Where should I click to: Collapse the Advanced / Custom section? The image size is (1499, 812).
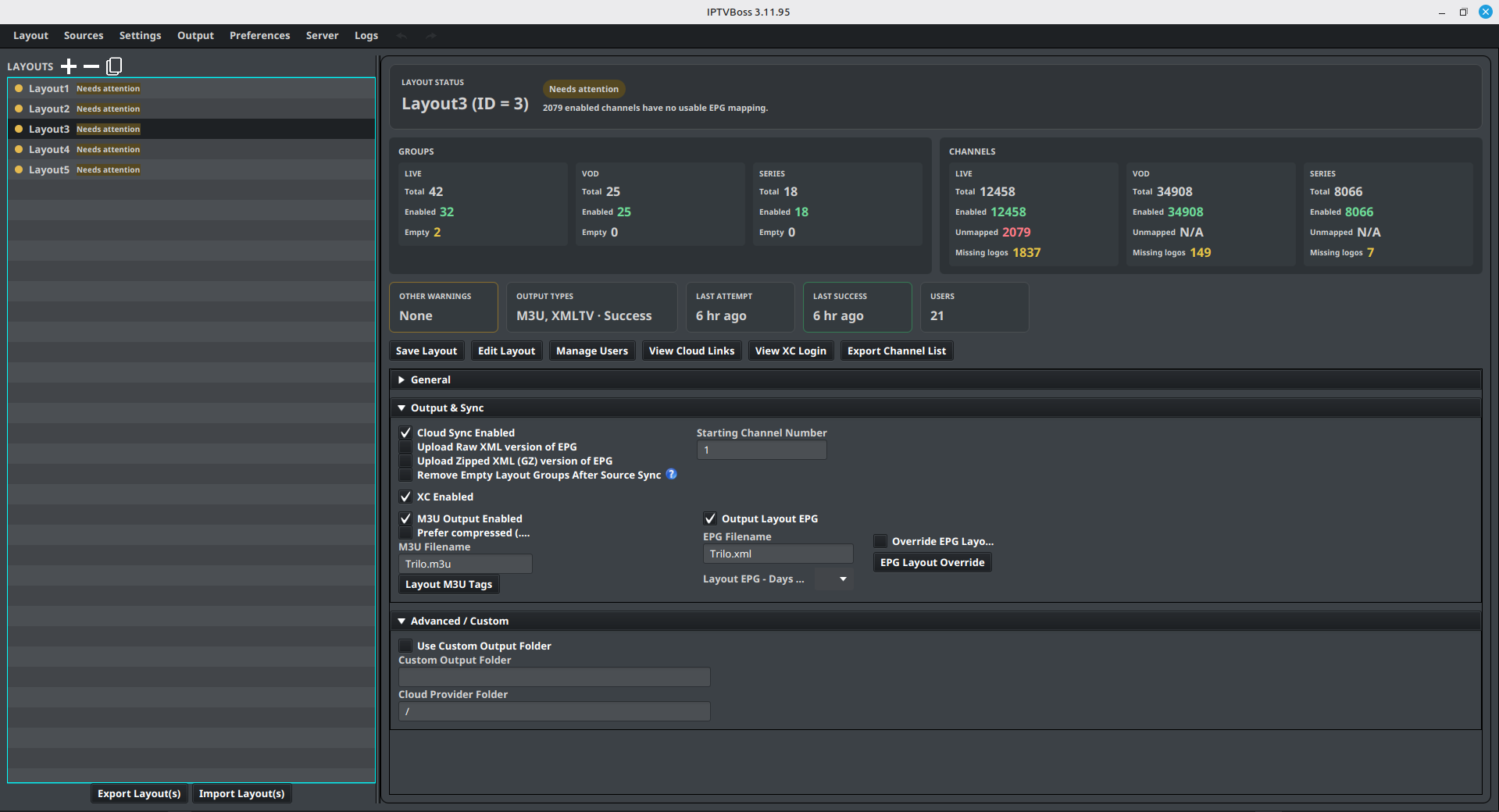coord(935,621)
